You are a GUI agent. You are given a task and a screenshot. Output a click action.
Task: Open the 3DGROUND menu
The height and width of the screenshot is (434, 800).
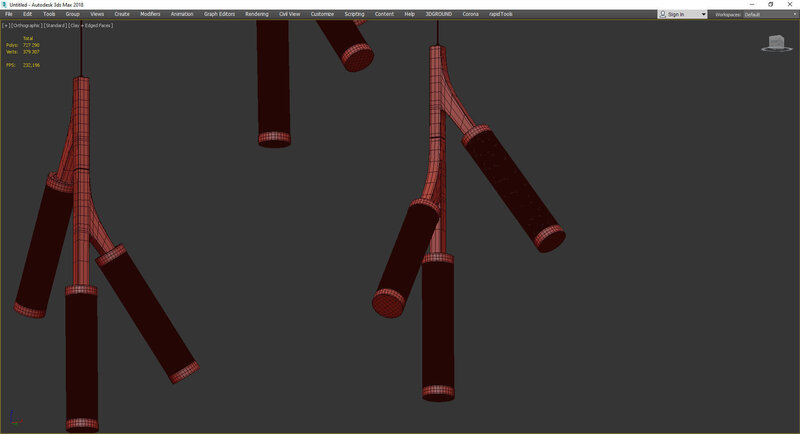[438, 14]
